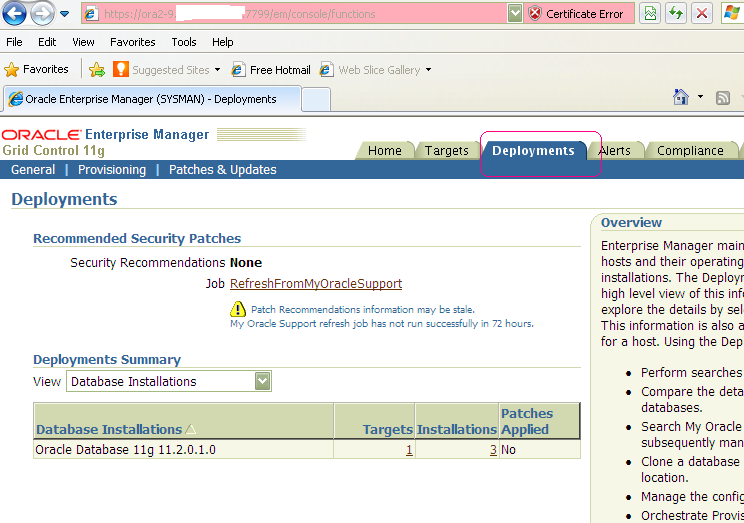The width and height of the screenshot is (744, 523).
Task: Open the View Database Installations dropdown
Action: (169, 382)
